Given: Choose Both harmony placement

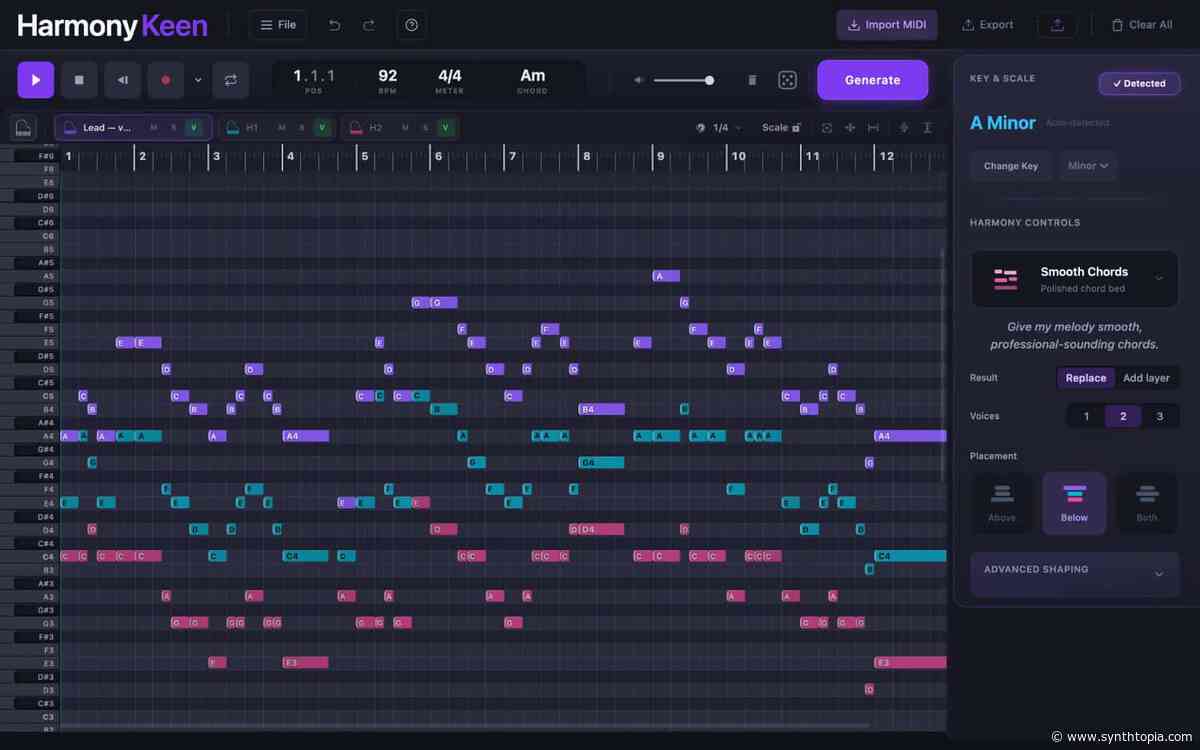Looking at the screenshot, I should (x=1147, y=503).
